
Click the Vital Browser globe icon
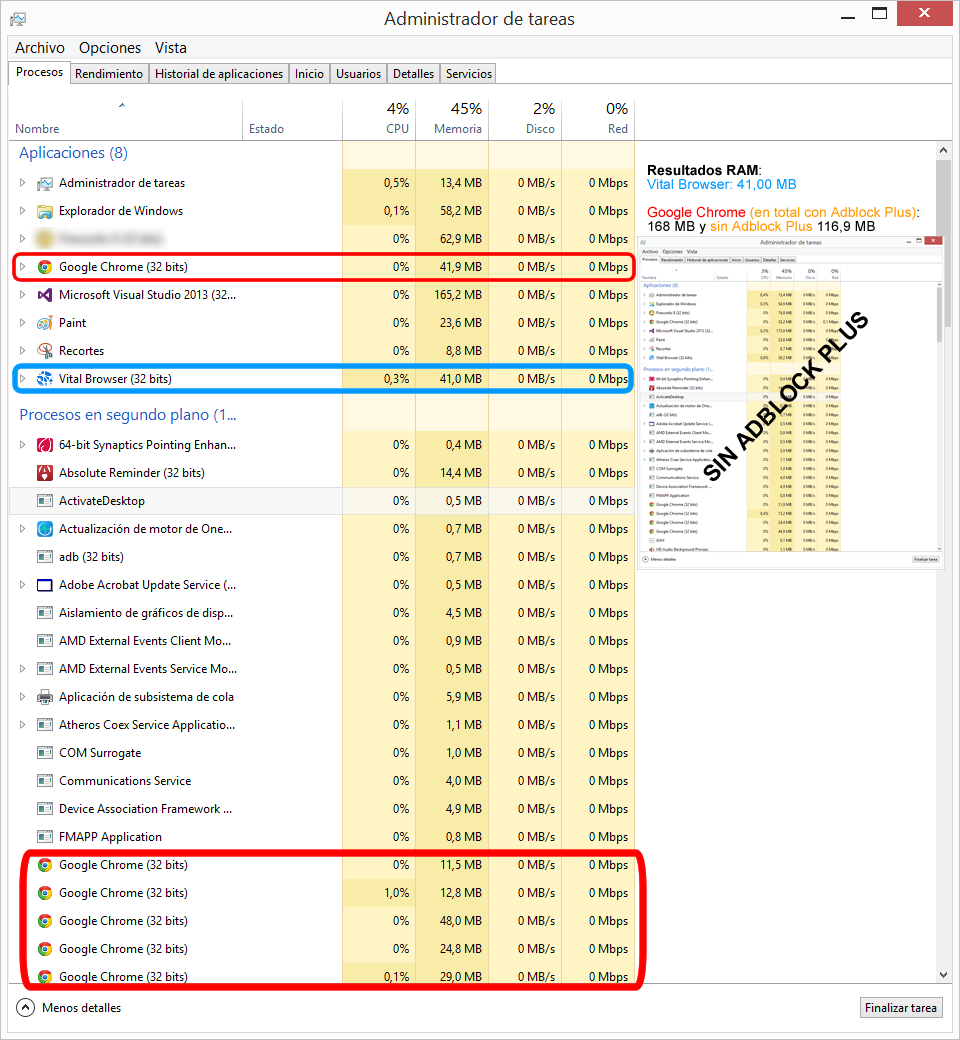tap(44, 379)
